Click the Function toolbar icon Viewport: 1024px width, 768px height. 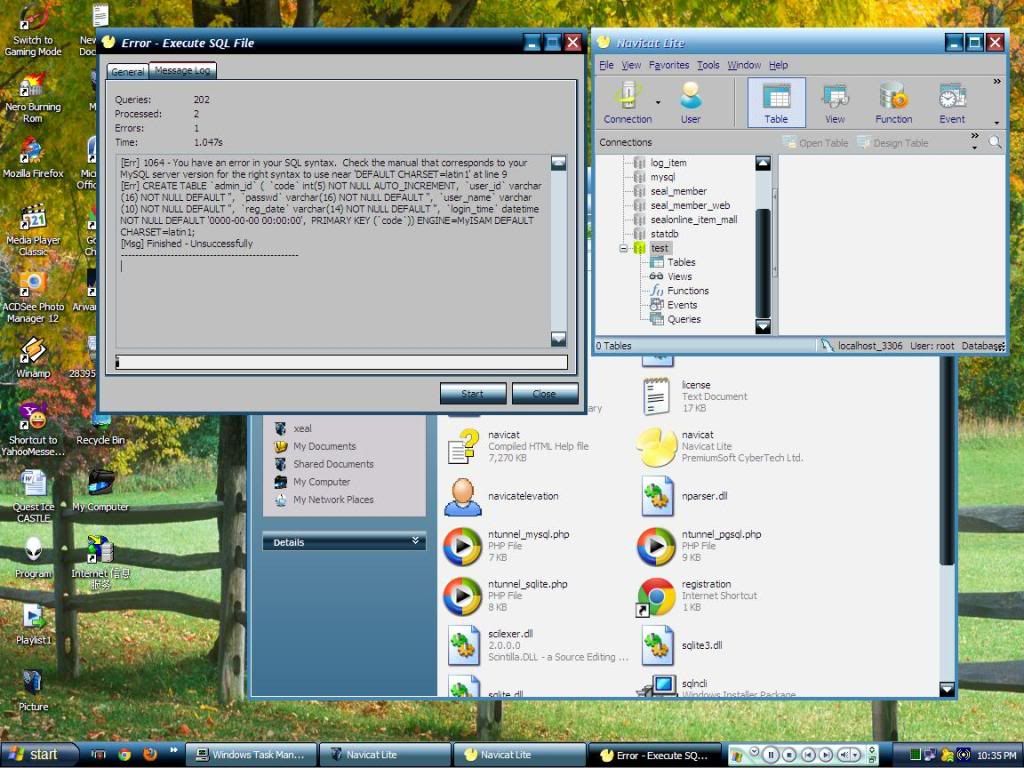pos(893,102)
